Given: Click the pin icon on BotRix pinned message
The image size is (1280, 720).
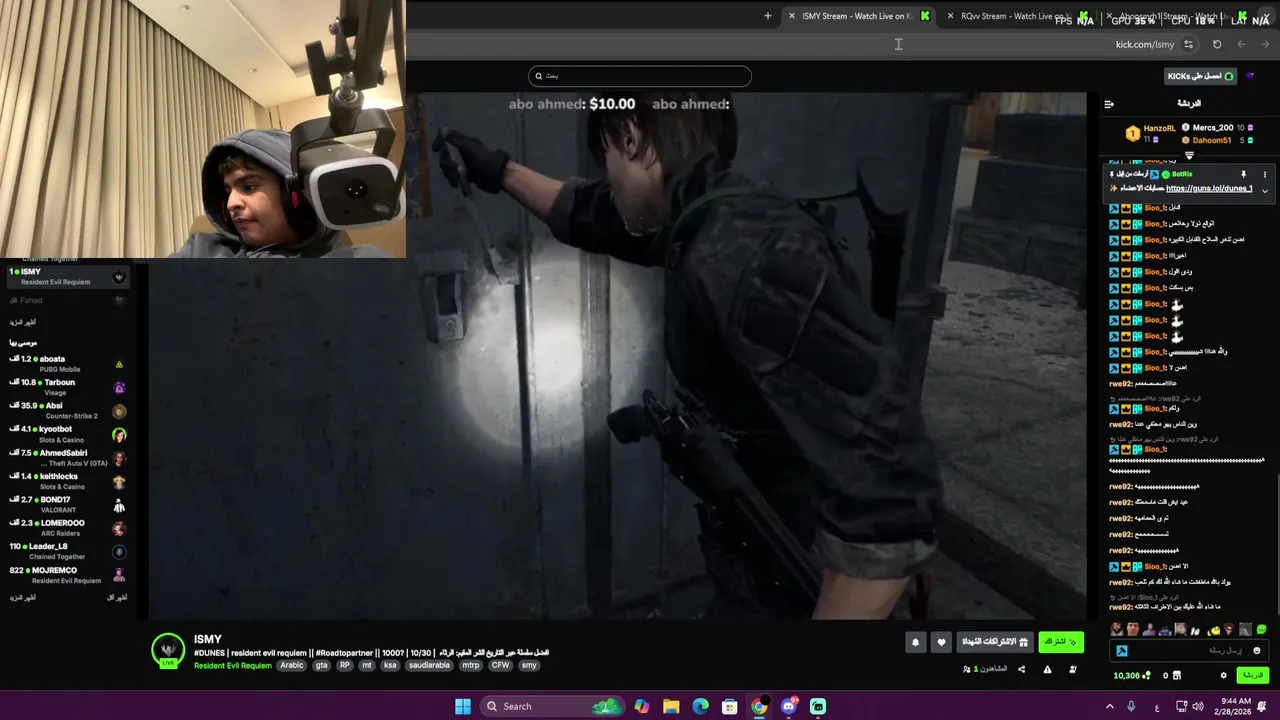Looking at the screenshot, I should pyautogui.click(x=1243, y=174).
